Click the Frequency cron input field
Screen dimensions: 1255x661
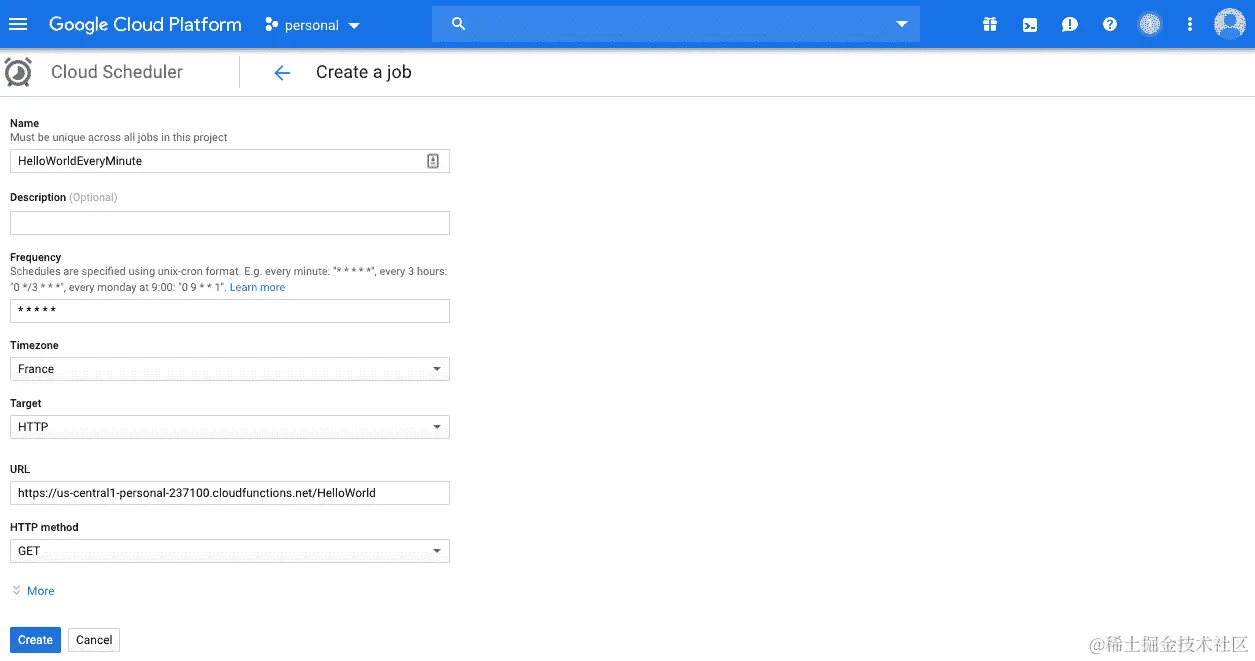(230, 311)
